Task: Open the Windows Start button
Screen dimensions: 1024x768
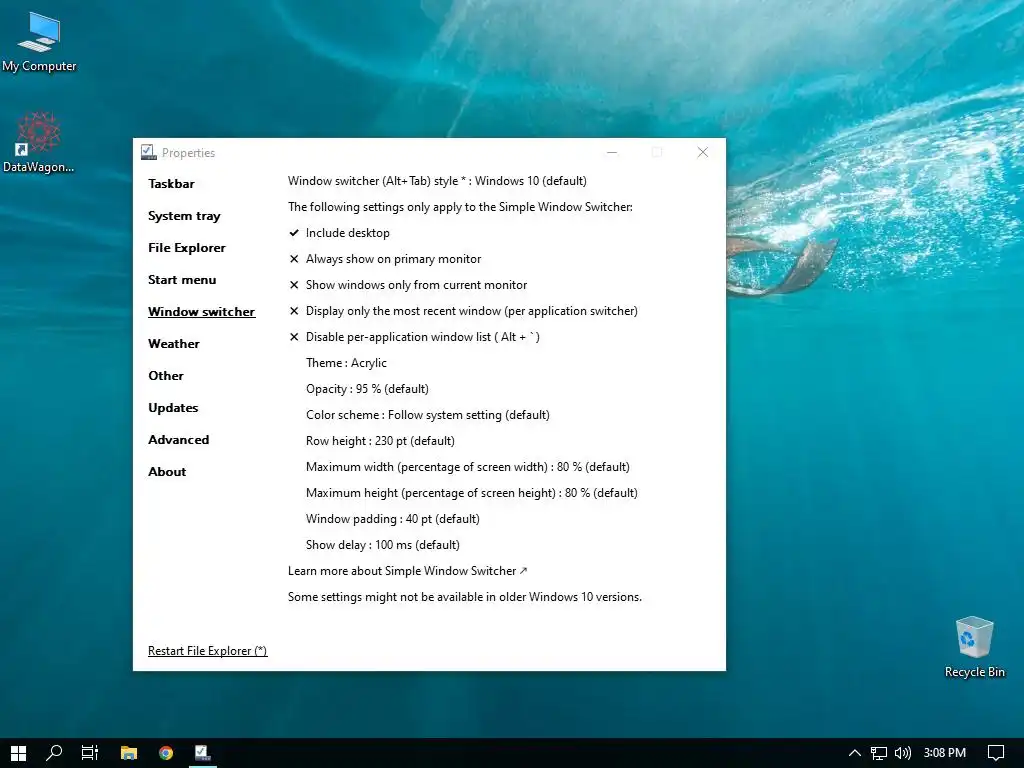Action: (18, 753)
